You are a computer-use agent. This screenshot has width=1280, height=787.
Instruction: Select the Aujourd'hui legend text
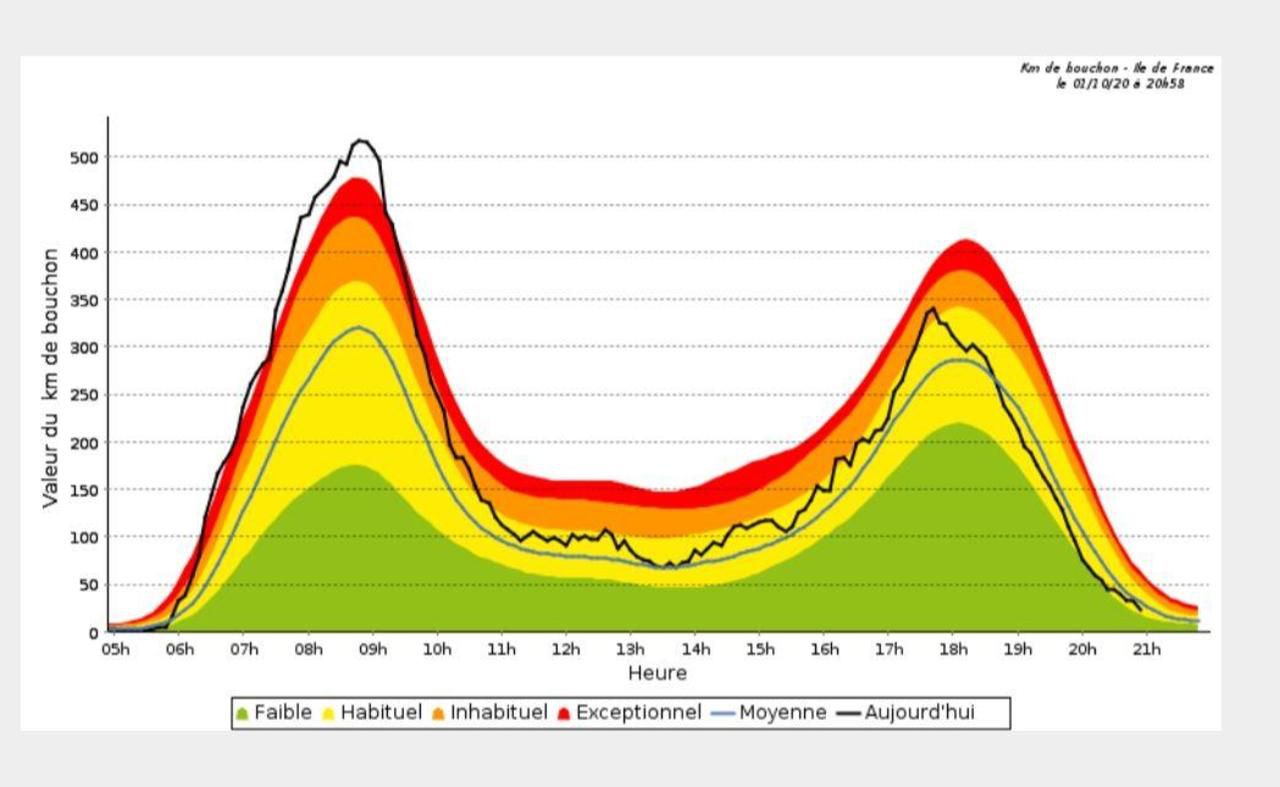pos(920,713)
